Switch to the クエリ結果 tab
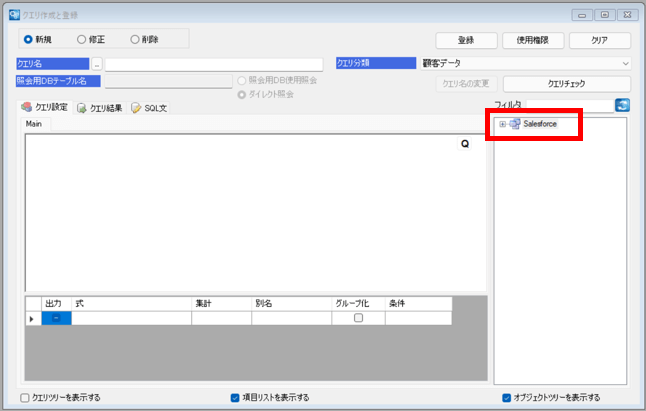The height and width of the screenshot is (411, 646). 100,108
